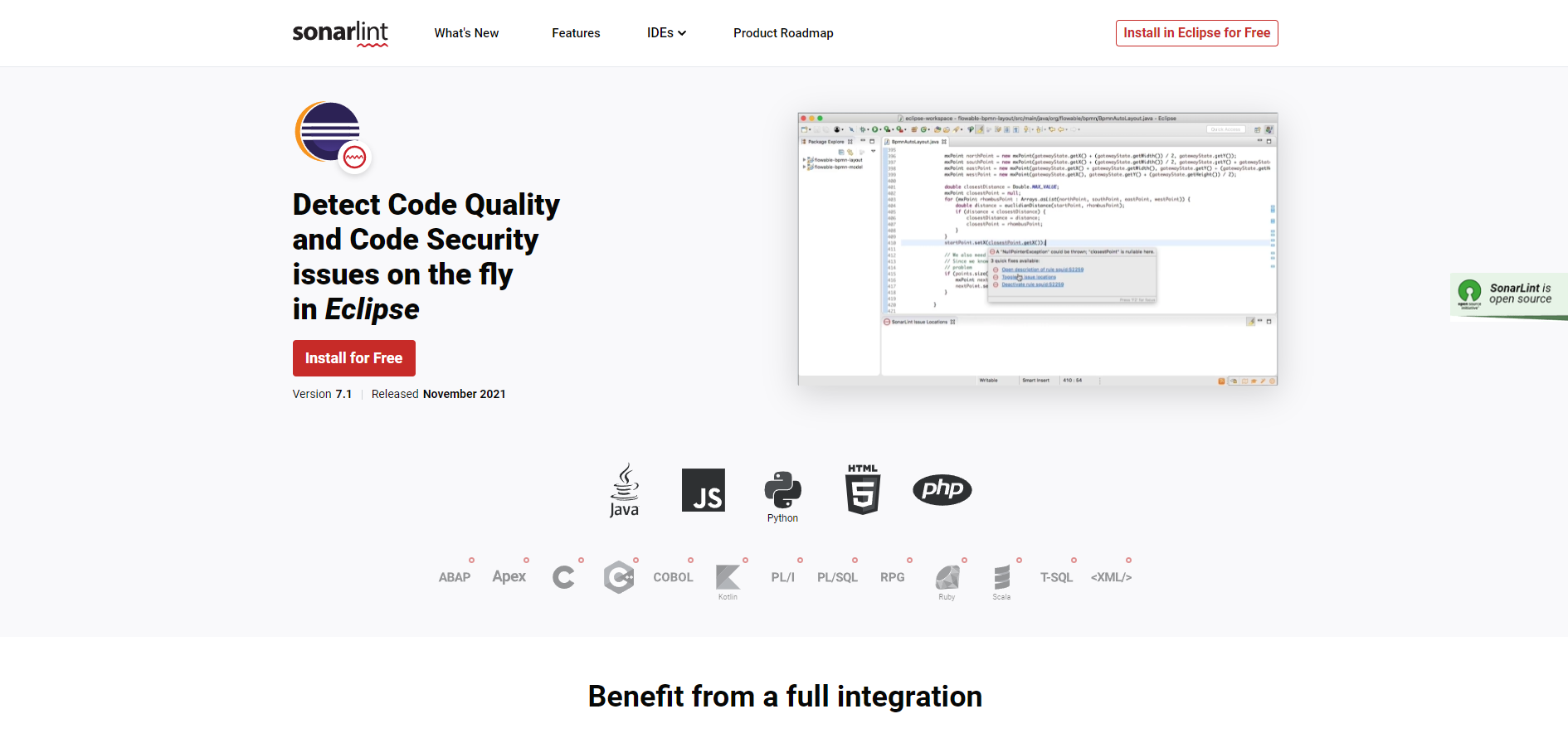Select the Java language icon
The width and height of the screenshot is (1568, 743).
pos(624,490)
